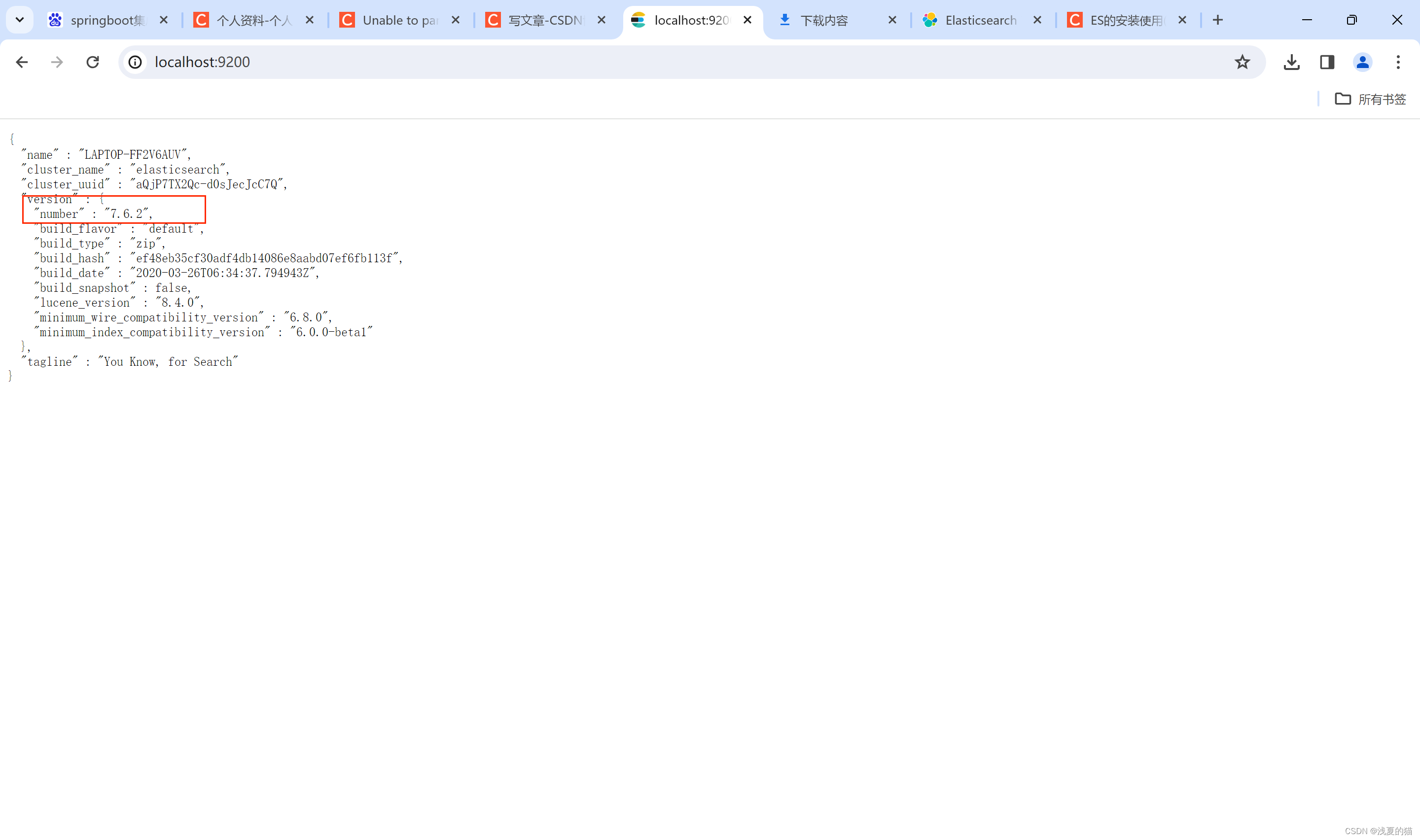Expand the tab search dropdown
Screen dimensions: 1420x840
tap(20, 20)
